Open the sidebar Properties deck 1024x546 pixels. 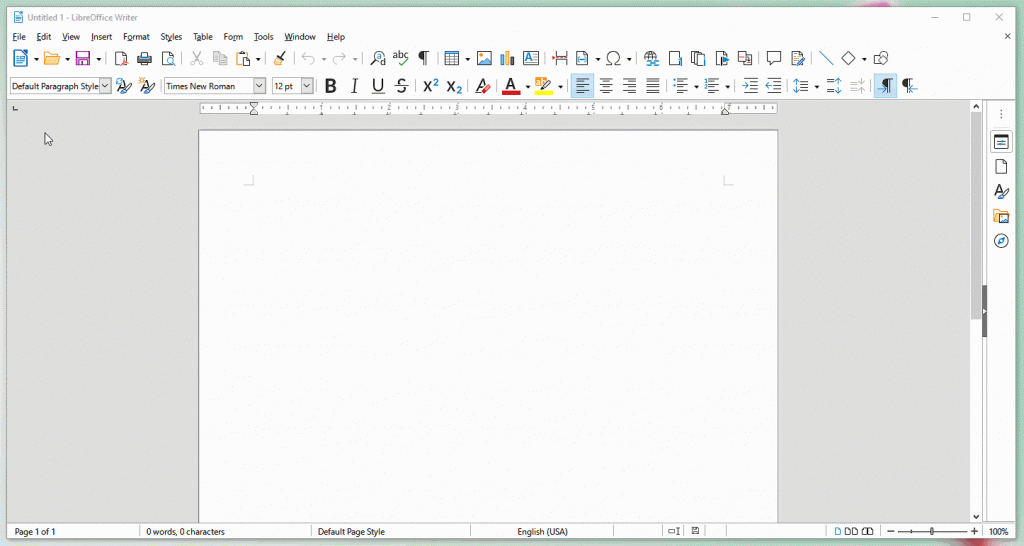(x=1001, y=142)
